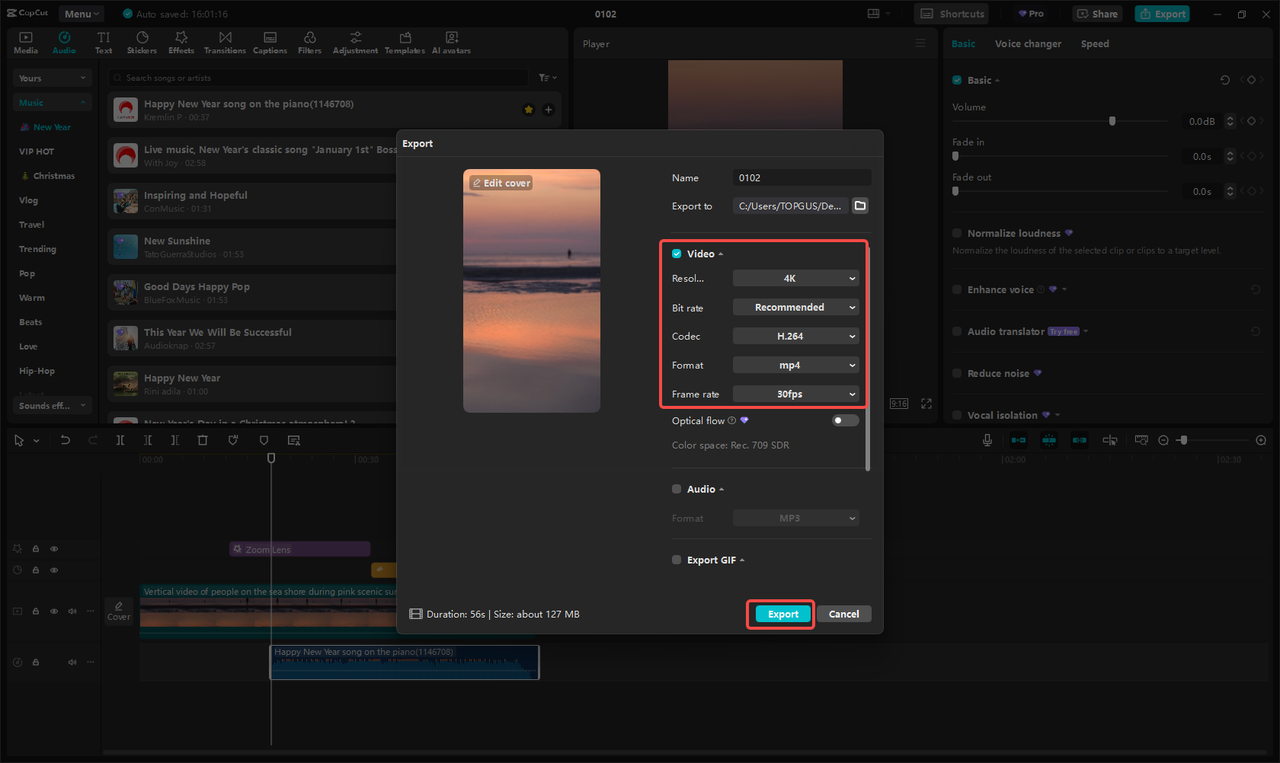Click the Player fullscreen icon

[926, 404]
